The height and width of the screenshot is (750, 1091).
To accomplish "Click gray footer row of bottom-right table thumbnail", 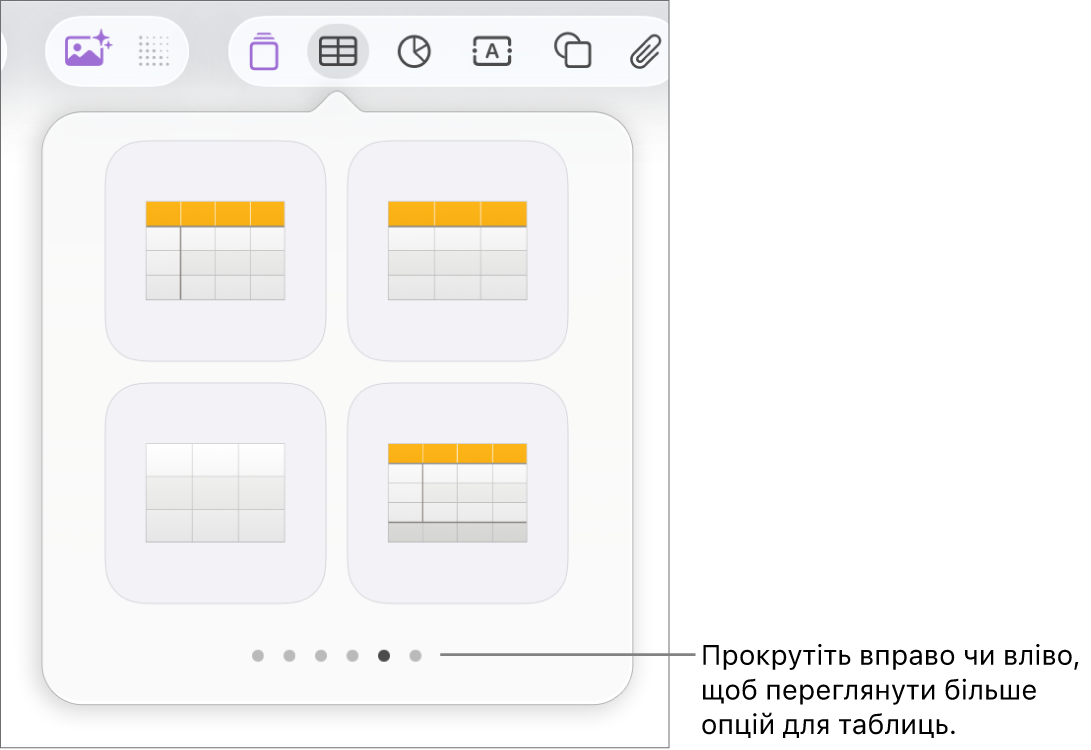I will click(457, 532).
